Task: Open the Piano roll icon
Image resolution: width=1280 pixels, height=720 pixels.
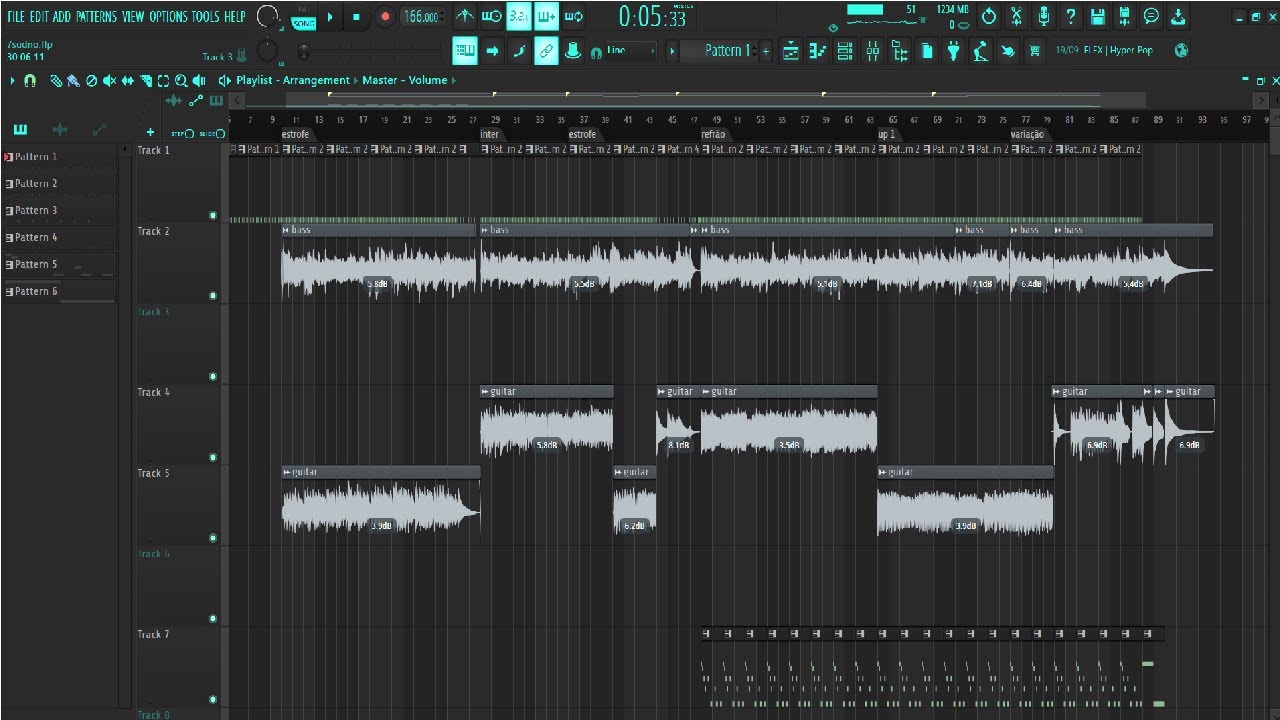Action: coord(818,51)
